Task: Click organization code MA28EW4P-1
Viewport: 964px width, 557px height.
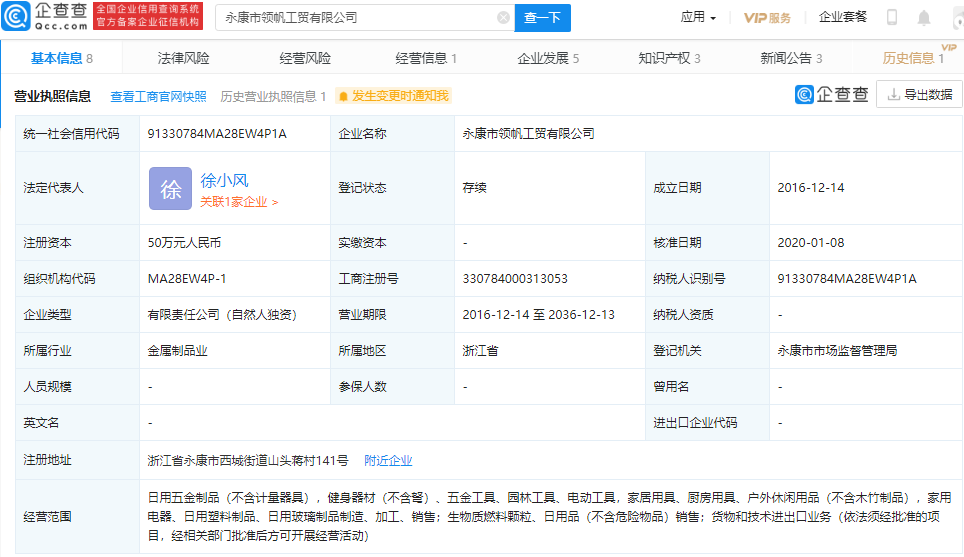Action: tap(187, 278)
